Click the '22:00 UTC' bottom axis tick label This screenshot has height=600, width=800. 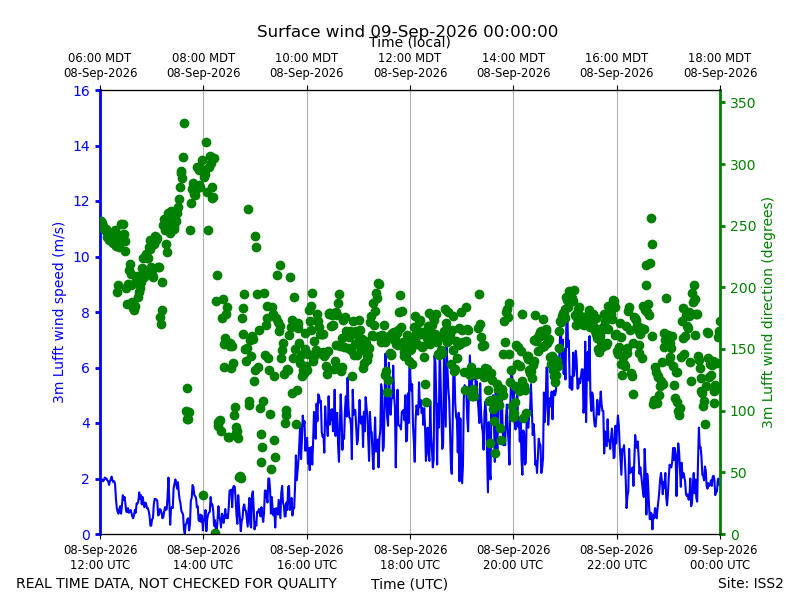pyautogui.click(x=617, y=557)
